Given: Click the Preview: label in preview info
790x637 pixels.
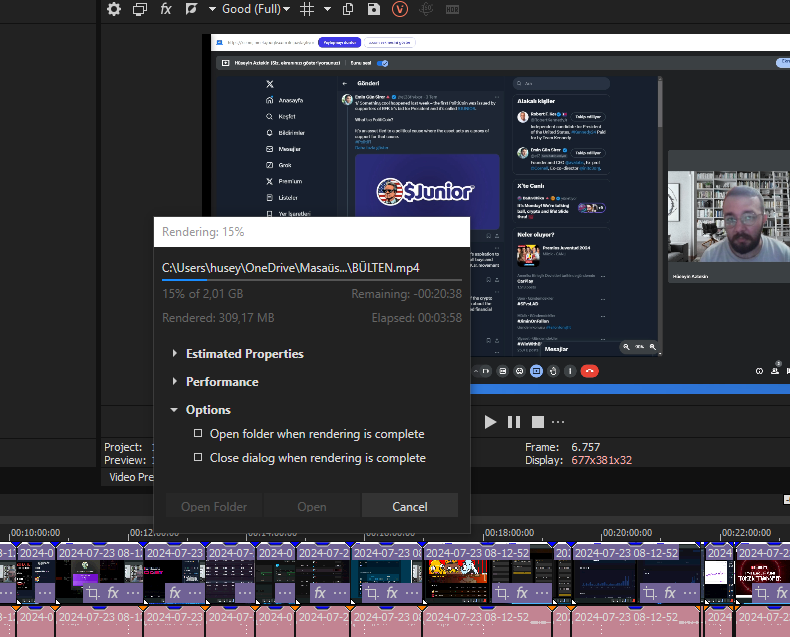Looking at the screenshot, I should click(125, 460).
